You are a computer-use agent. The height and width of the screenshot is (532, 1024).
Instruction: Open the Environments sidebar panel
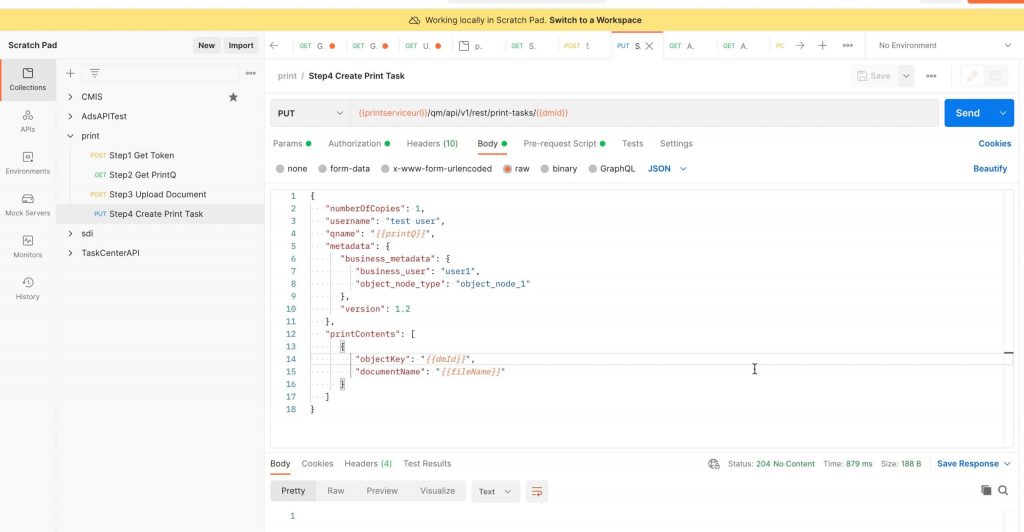27,163
